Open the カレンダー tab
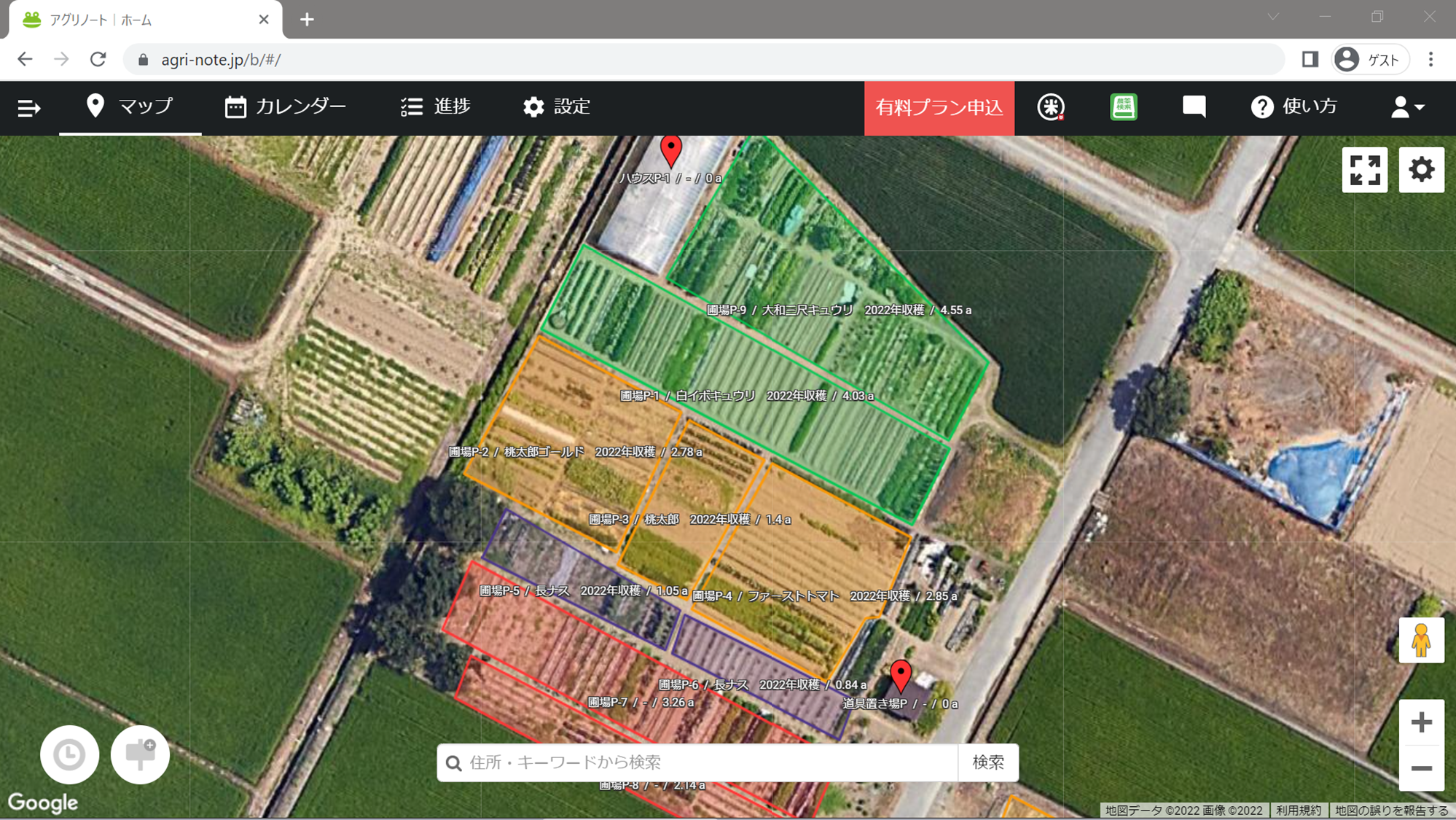Screen dimensions: 1456x820 (285, 107)
